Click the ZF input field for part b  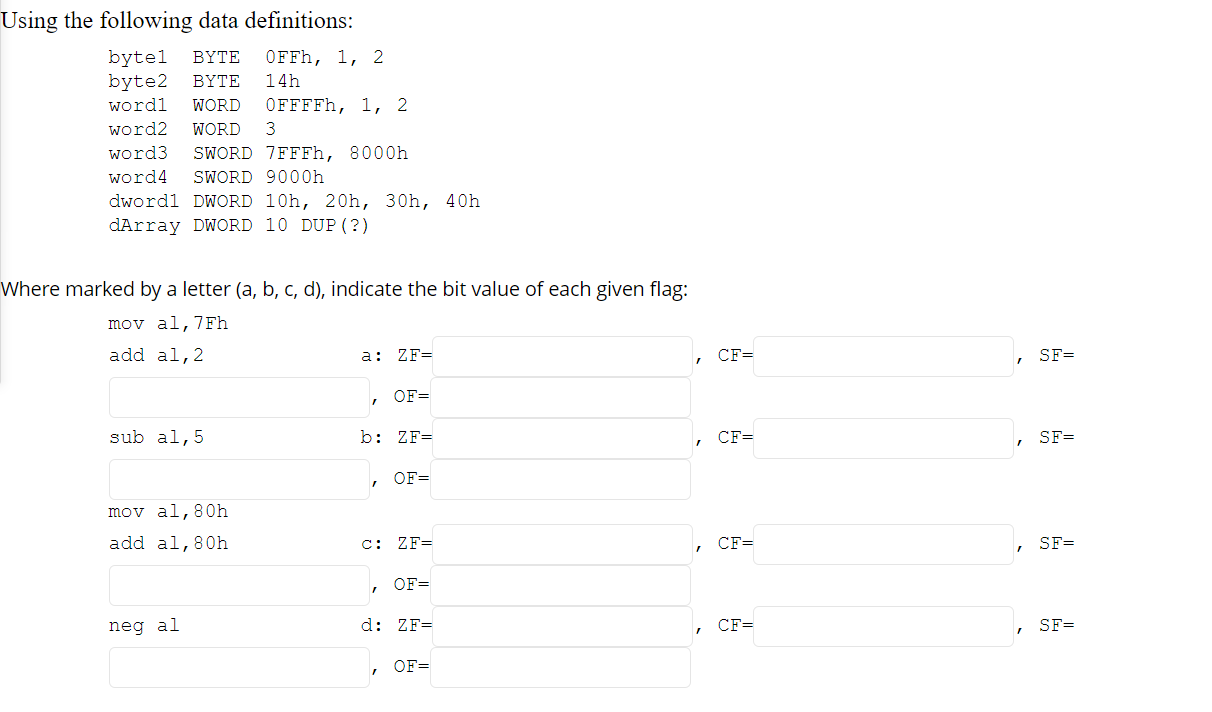(x=561, y=437)
